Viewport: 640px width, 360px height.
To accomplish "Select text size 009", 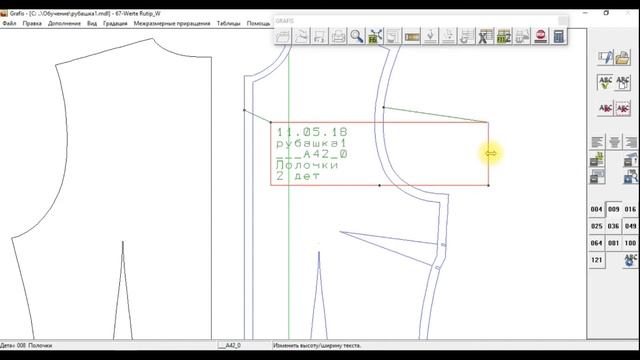I will point(613,209).
